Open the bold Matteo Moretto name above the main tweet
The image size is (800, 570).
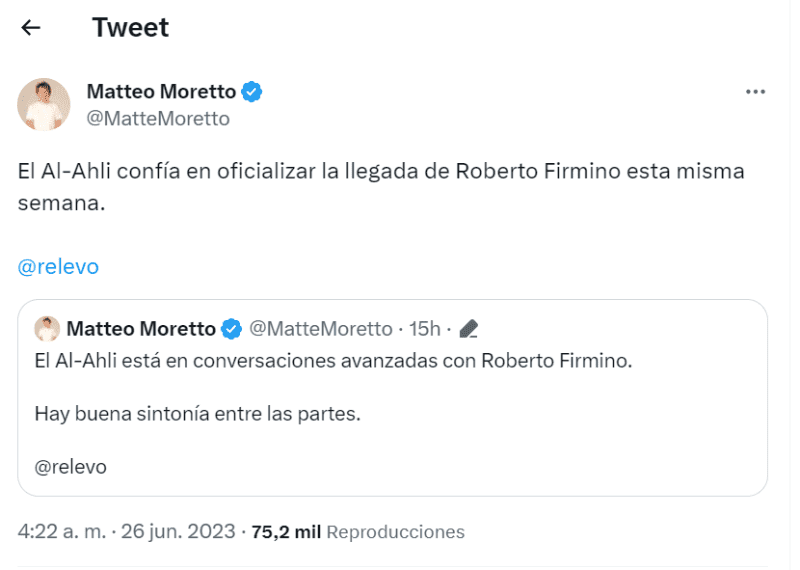(x=161, y=92)
